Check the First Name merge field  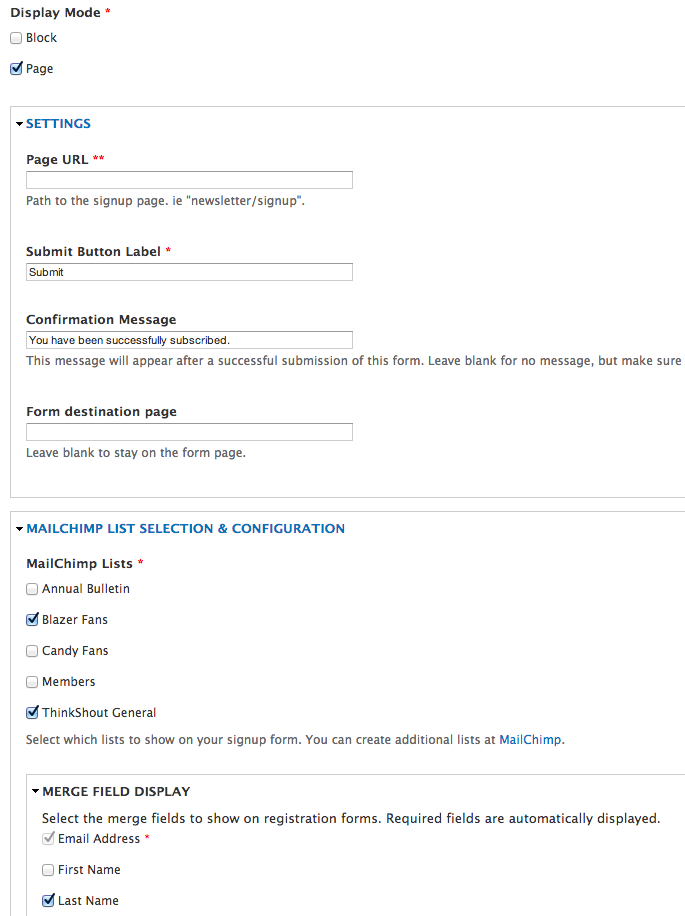(x=48, y=870)
